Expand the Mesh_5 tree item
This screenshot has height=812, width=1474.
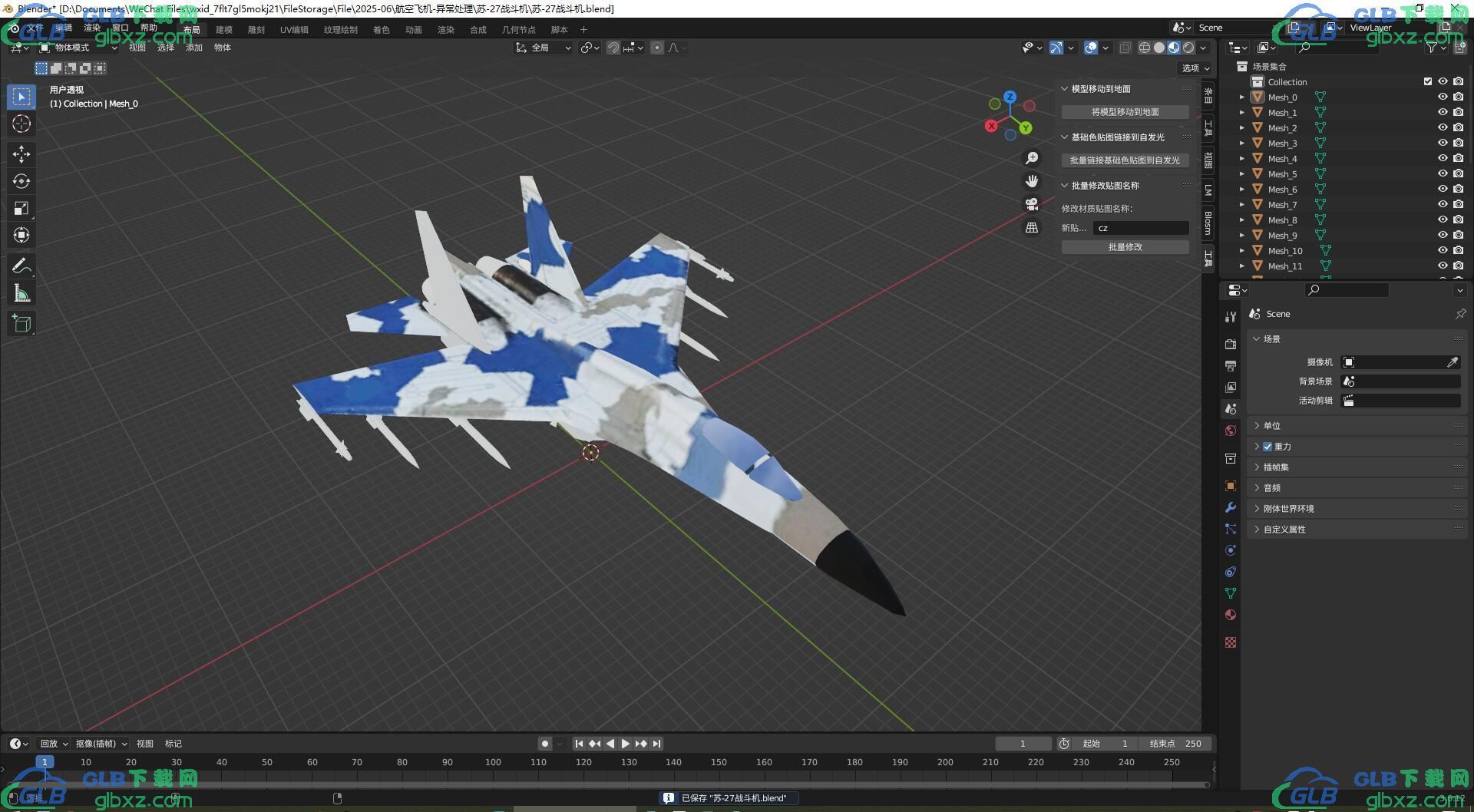point(1241,173)
